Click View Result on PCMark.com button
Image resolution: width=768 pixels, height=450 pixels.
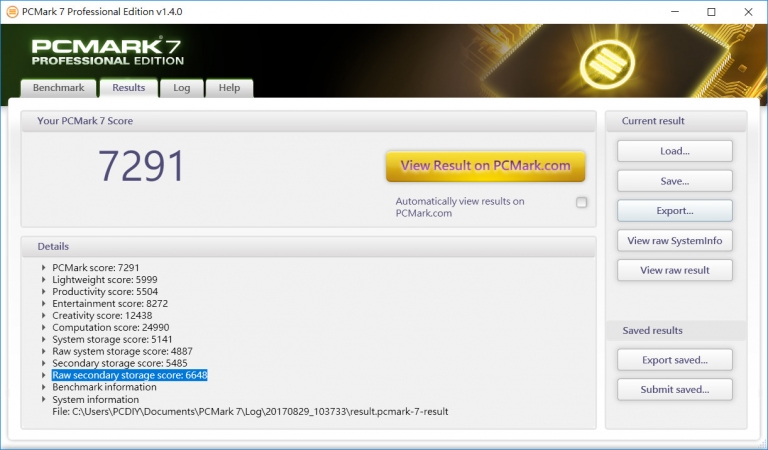[x=485, y=166]
